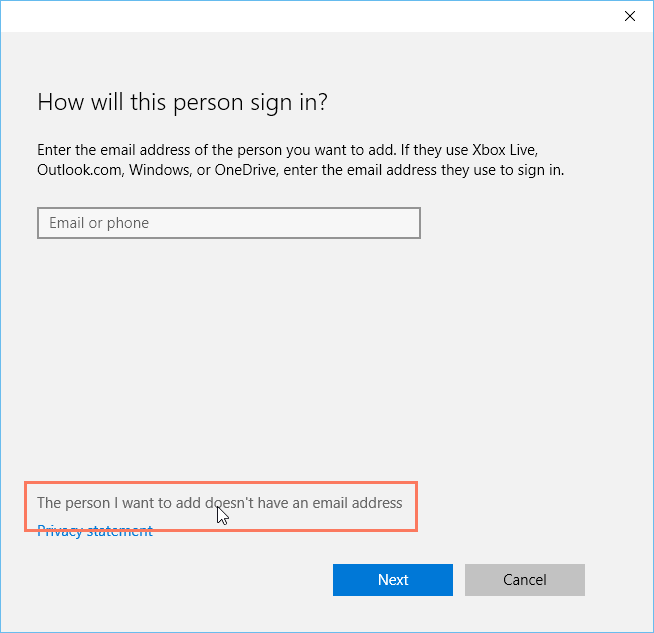View Microsoft's Privacy statement
This screenshot has width=654, height=633.
tap(95, 531)
